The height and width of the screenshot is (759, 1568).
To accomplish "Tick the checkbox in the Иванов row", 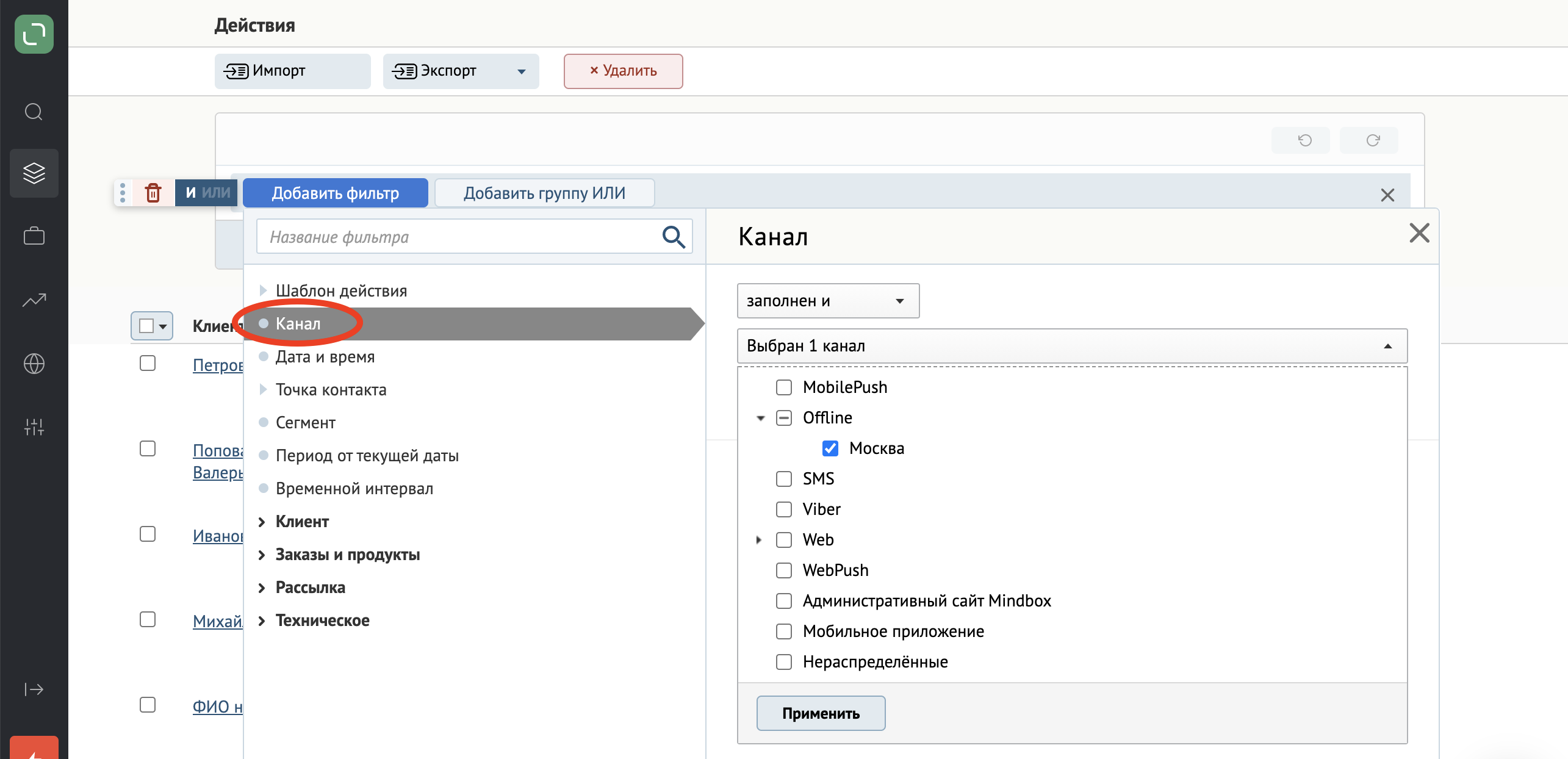I will point(148,534).
